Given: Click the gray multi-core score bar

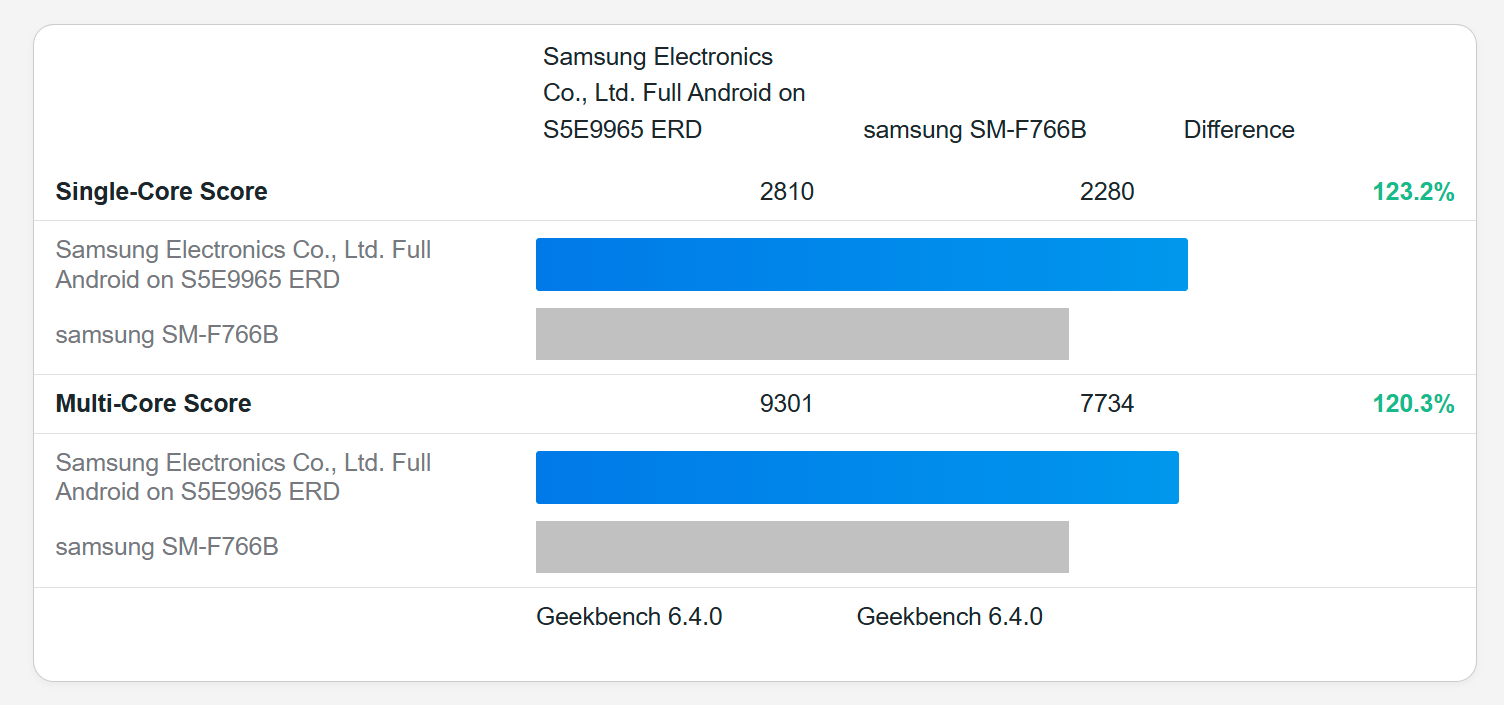Looking at the screenshot, I should pyautogui.click(x=802, y=547).
